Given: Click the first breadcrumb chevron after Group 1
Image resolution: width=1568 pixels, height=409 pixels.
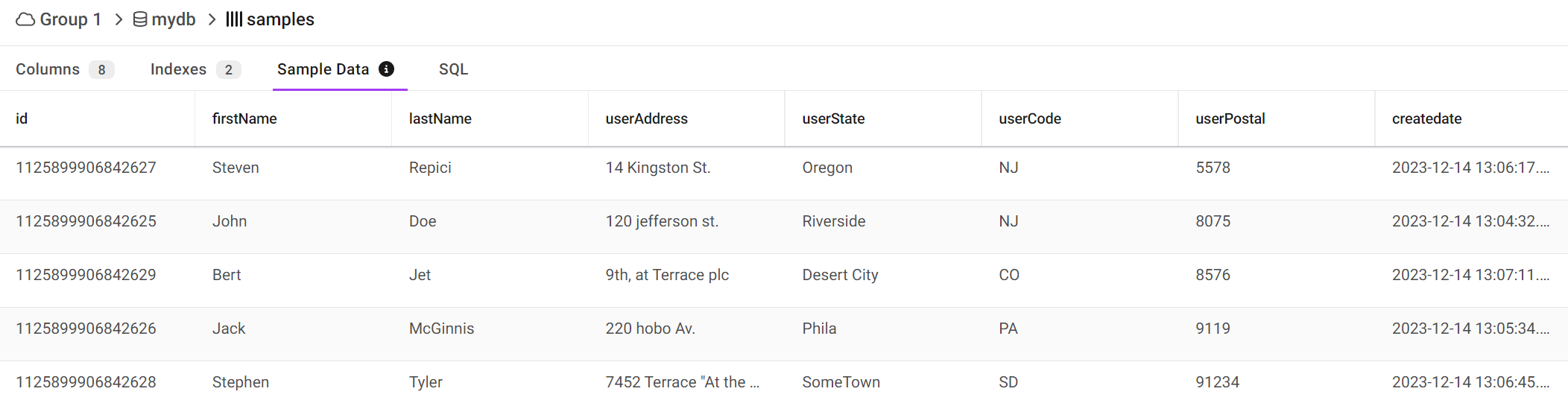Looking at the screenshot, I should (118, 19).
